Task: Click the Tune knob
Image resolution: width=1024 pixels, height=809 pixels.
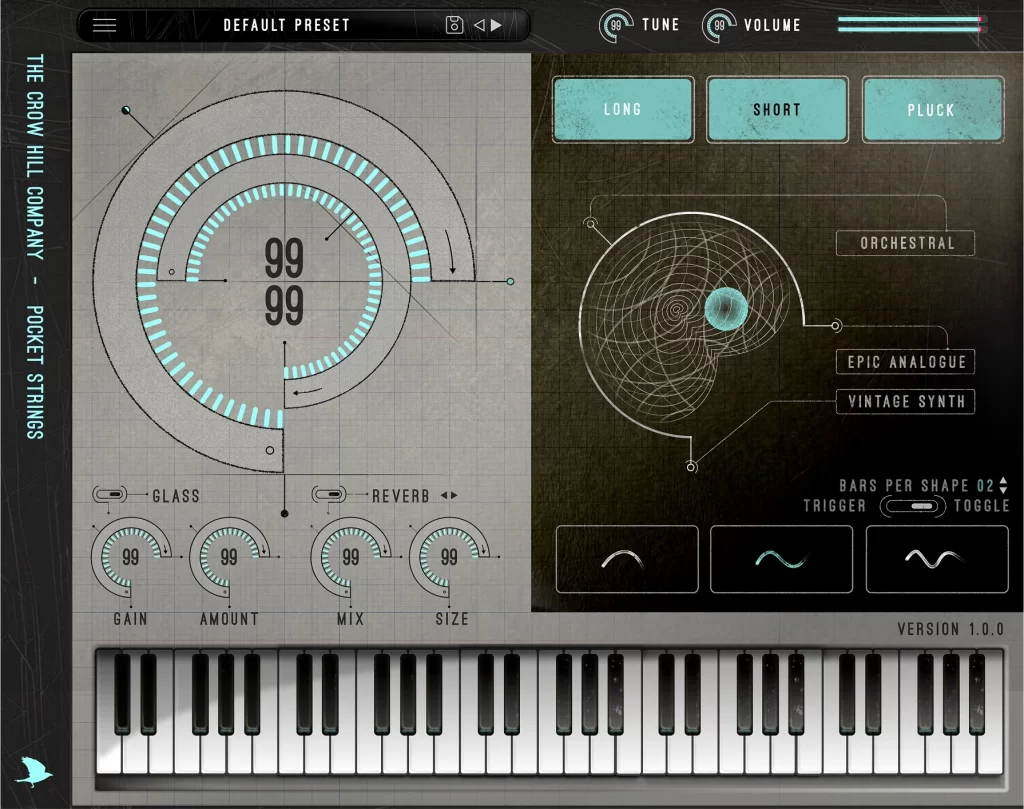Action: click(x=616, y=25)
